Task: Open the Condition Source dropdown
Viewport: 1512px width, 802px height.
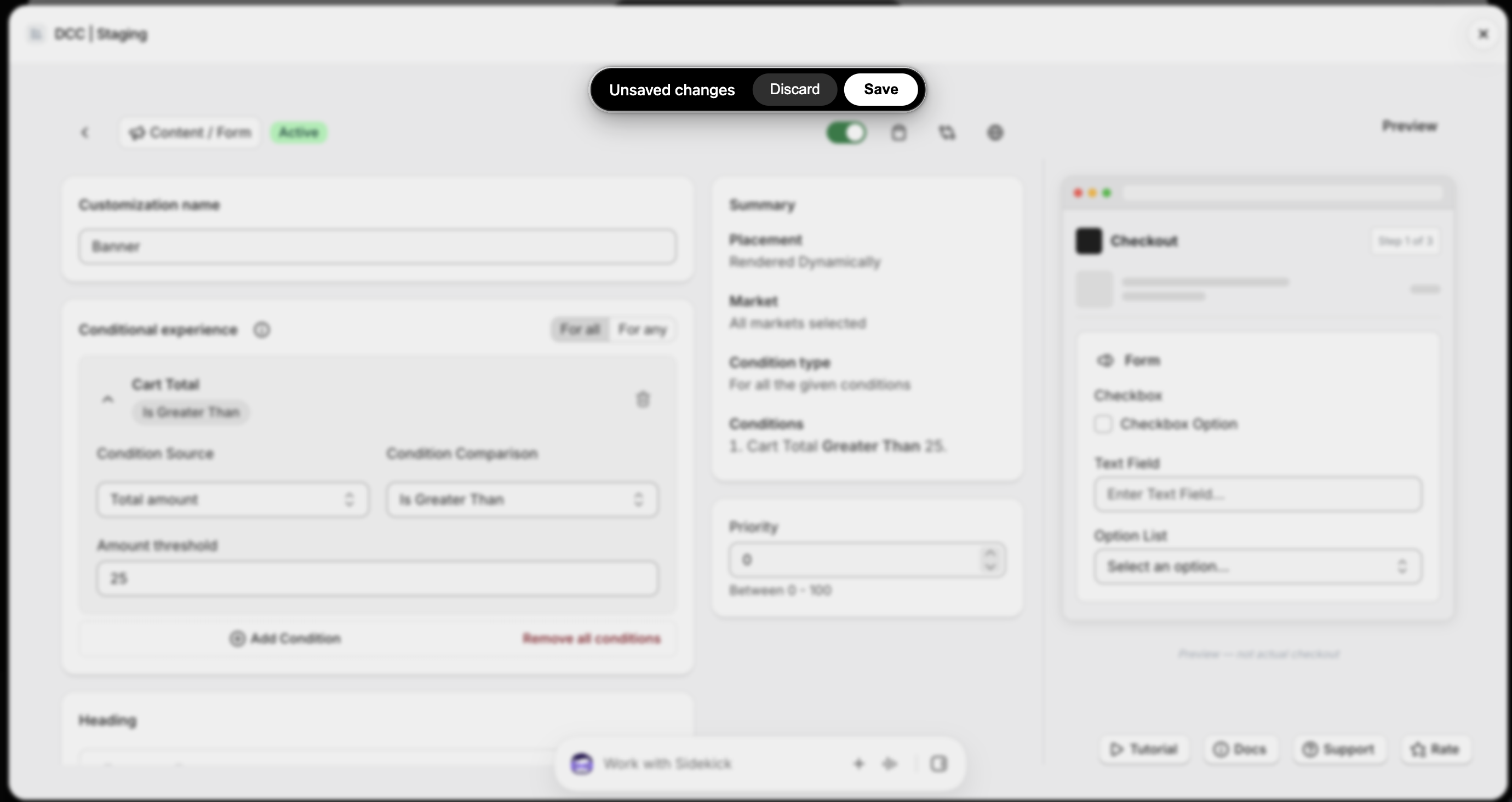Action: [233, 500]
